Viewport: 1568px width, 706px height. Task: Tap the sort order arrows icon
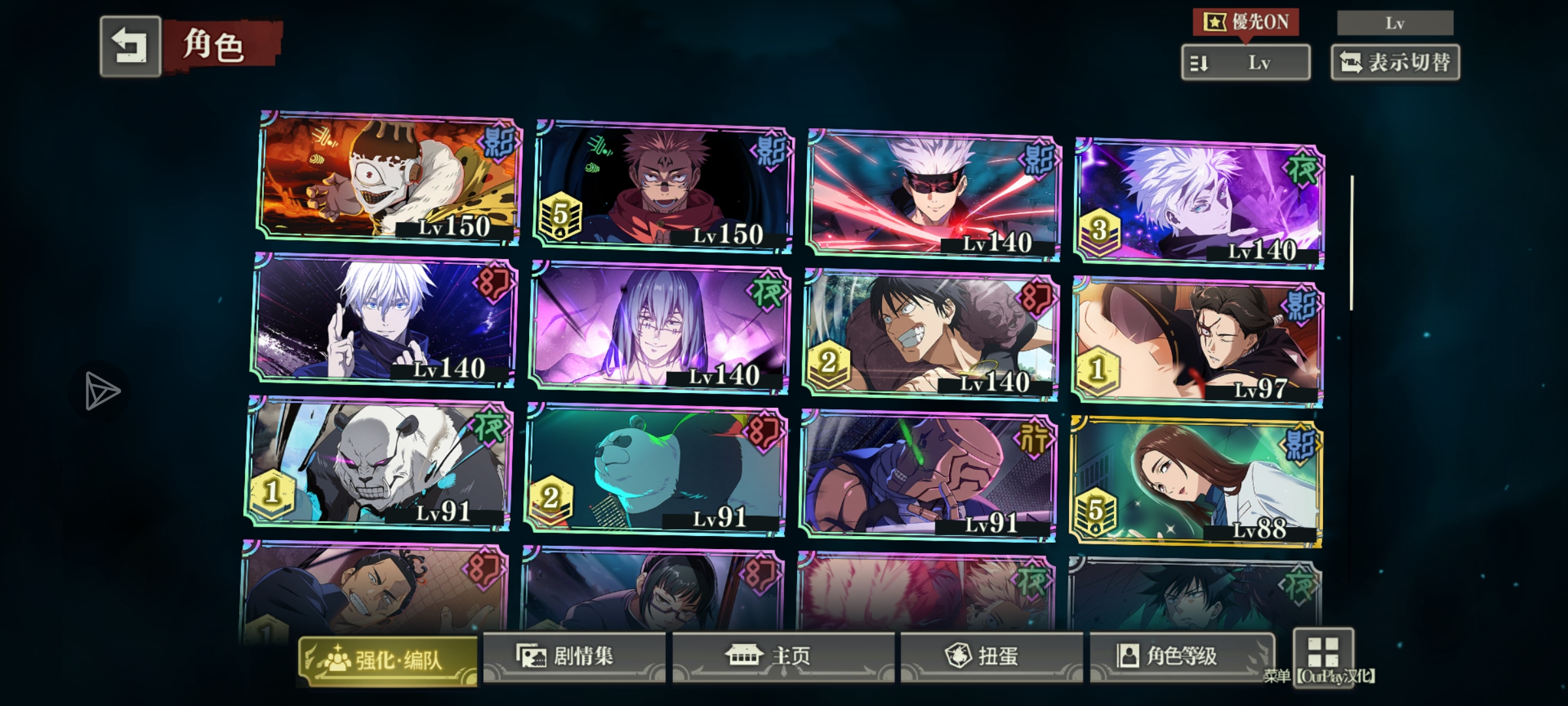[1199, 63]
